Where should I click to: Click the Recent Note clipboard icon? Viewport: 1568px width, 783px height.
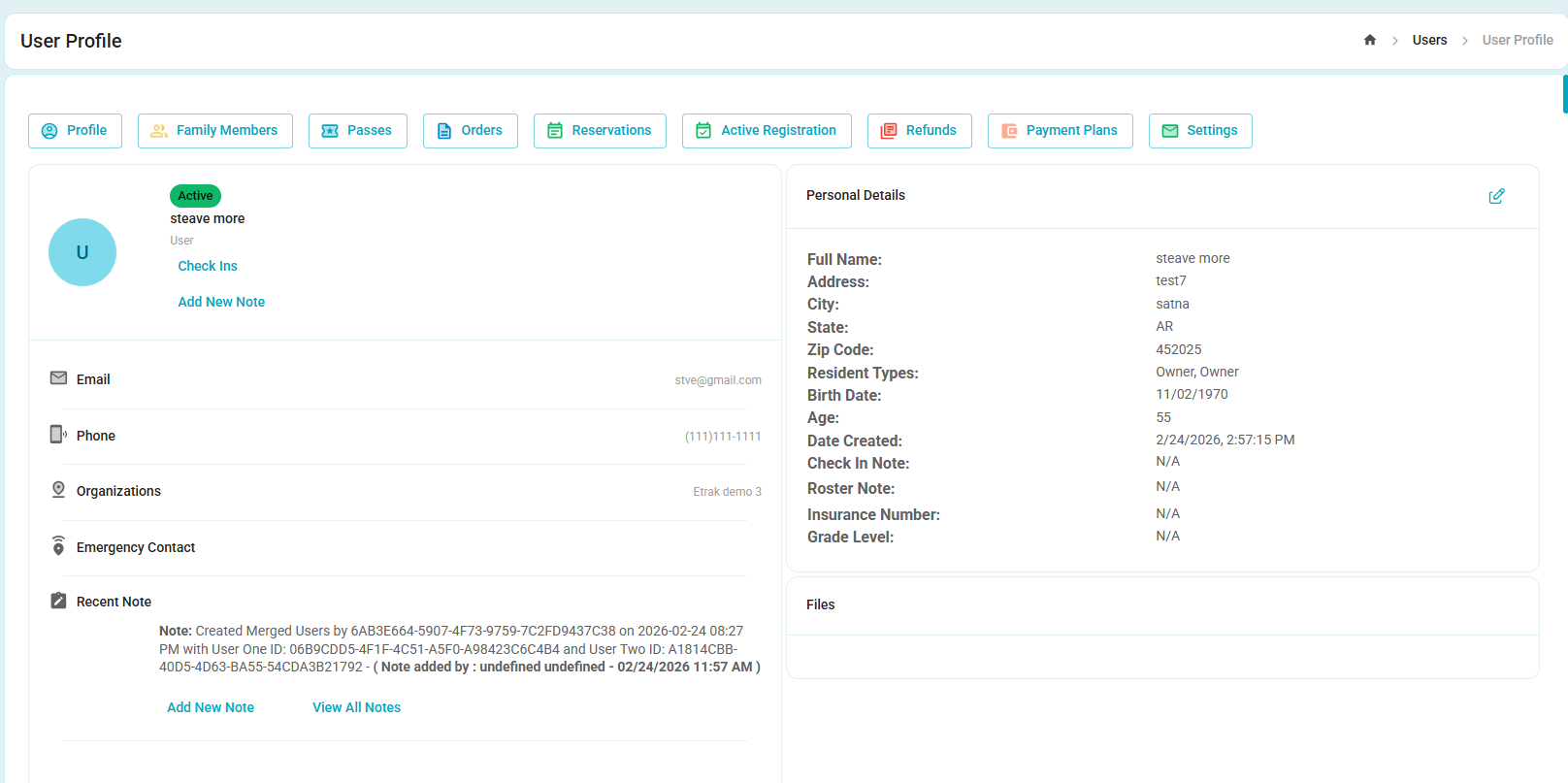pos(58,601)
